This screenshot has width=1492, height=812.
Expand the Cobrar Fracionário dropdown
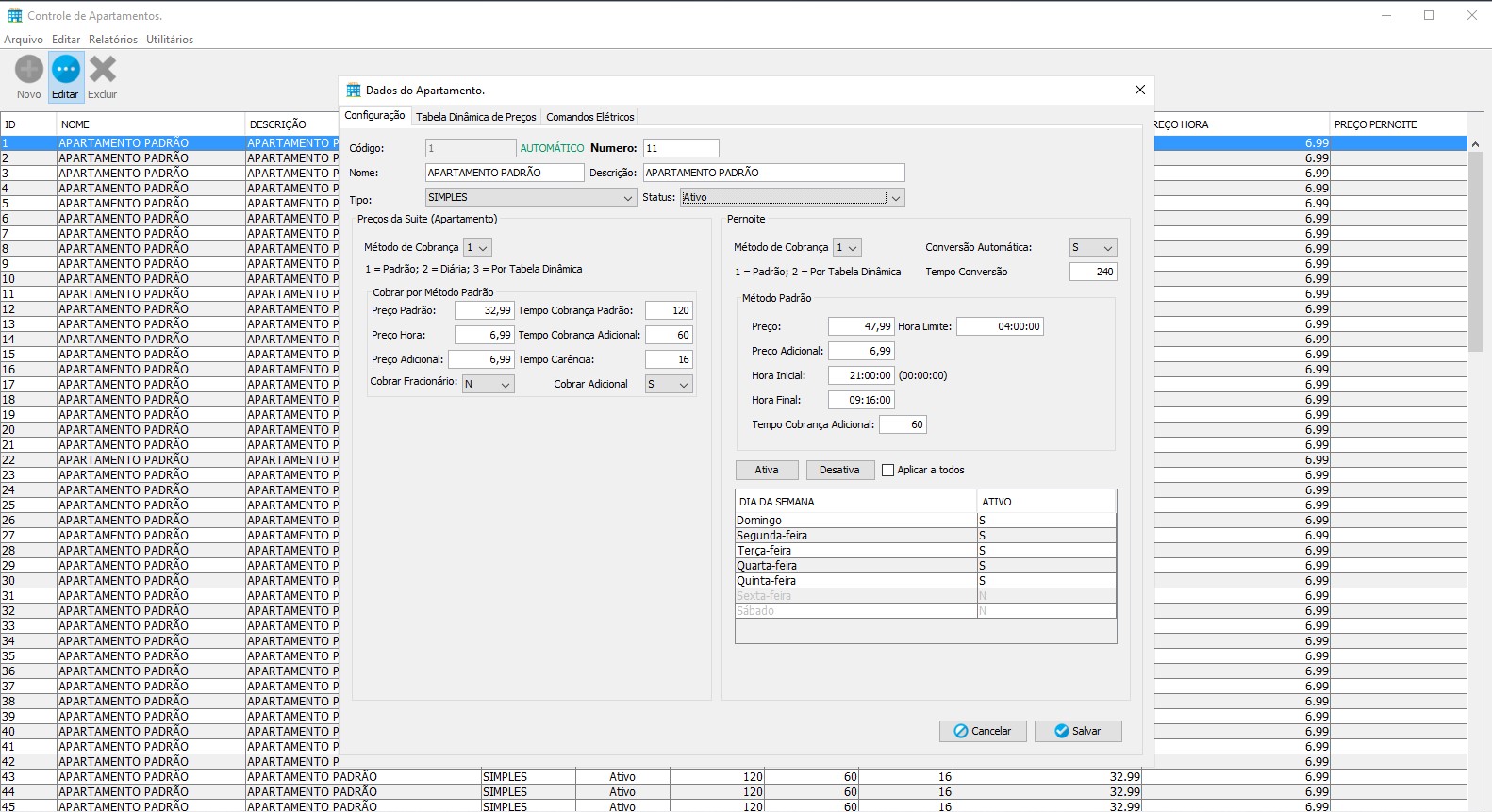click(488, 384)
